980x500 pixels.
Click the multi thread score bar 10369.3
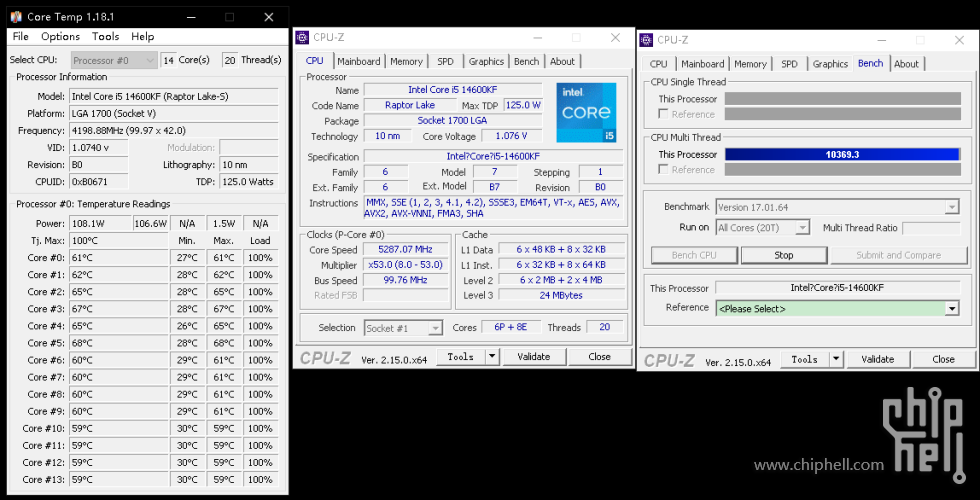[842, 154]
